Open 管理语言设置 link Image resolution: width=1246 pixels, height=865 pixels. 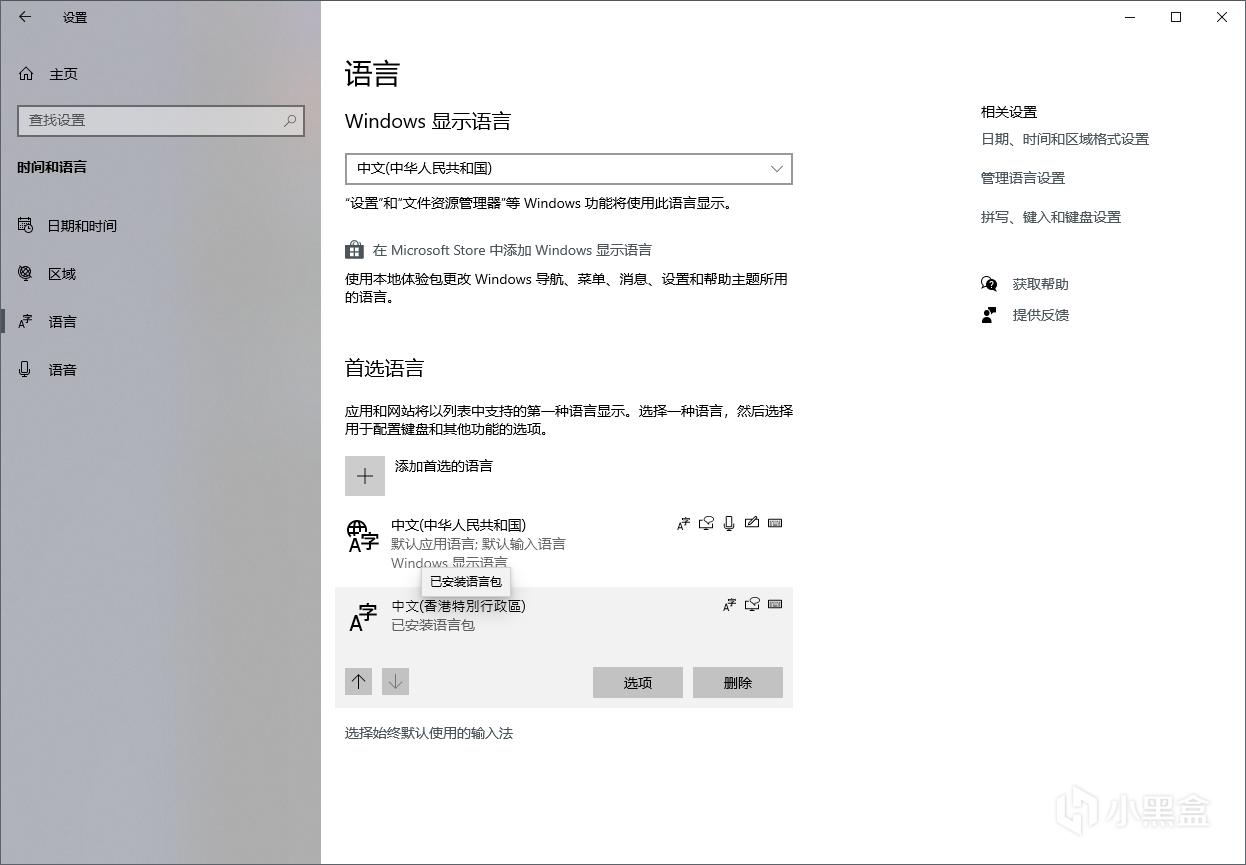[x=1023, y=178]
